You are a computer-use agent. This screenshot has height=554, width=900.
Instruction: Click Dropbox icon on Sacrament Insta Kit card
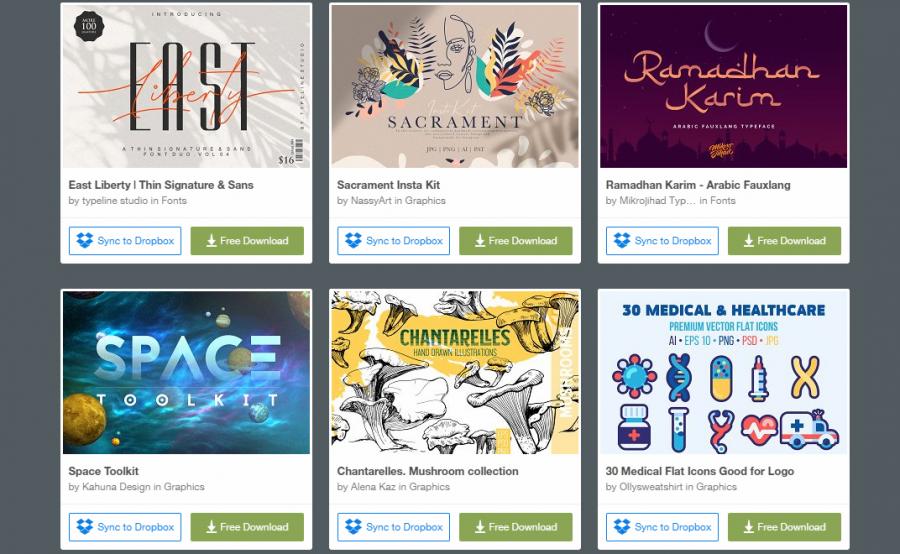pyautogui.click(x=354, y=241)
